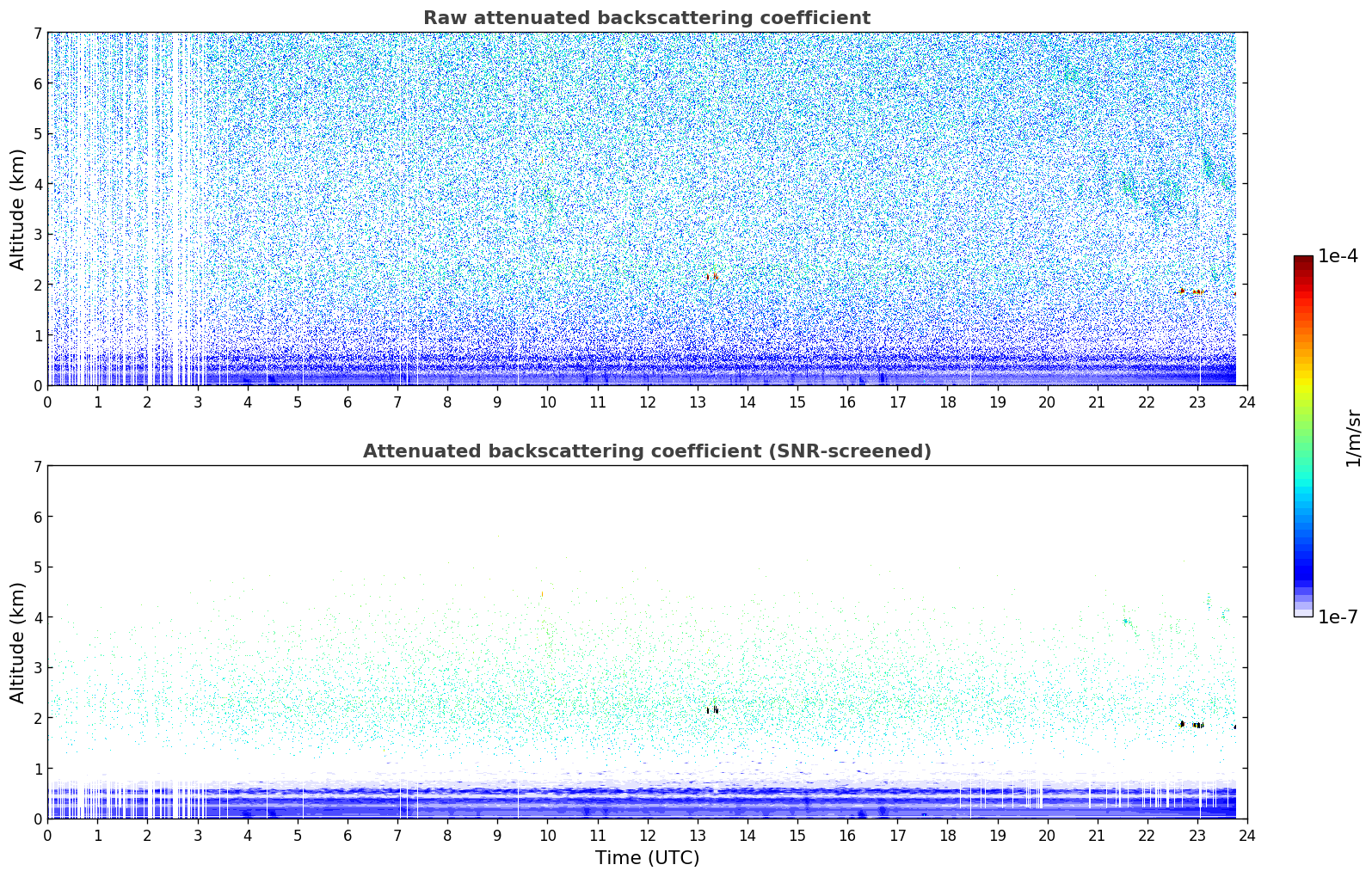Select the lower plot's 'Altitude (km)' label
The image size is (1372, 877).
[18, 642]
